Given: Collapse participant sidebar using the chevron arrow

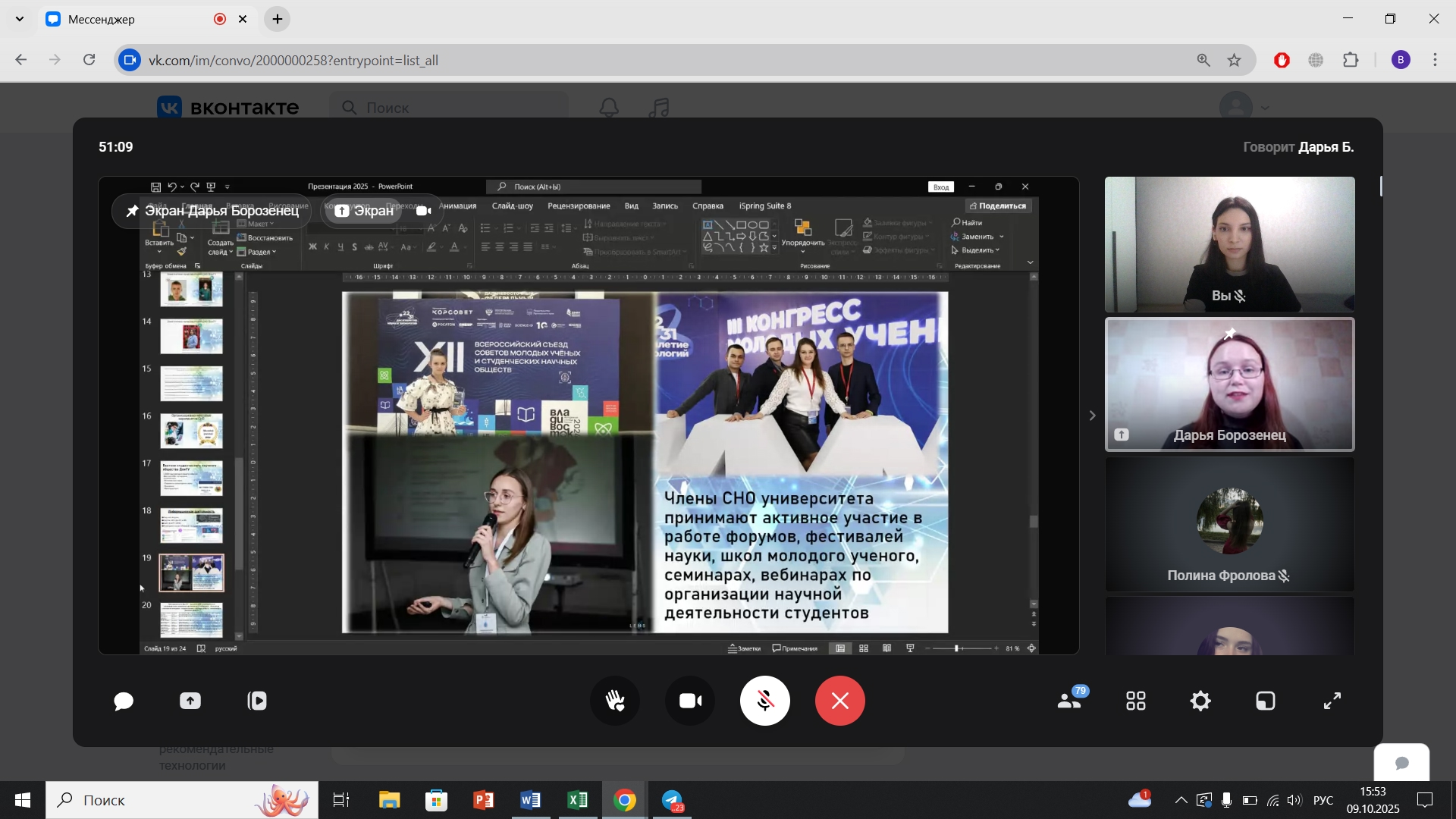Looking at the screenshot, I should pyautogui.click(x=1092, y=416).
